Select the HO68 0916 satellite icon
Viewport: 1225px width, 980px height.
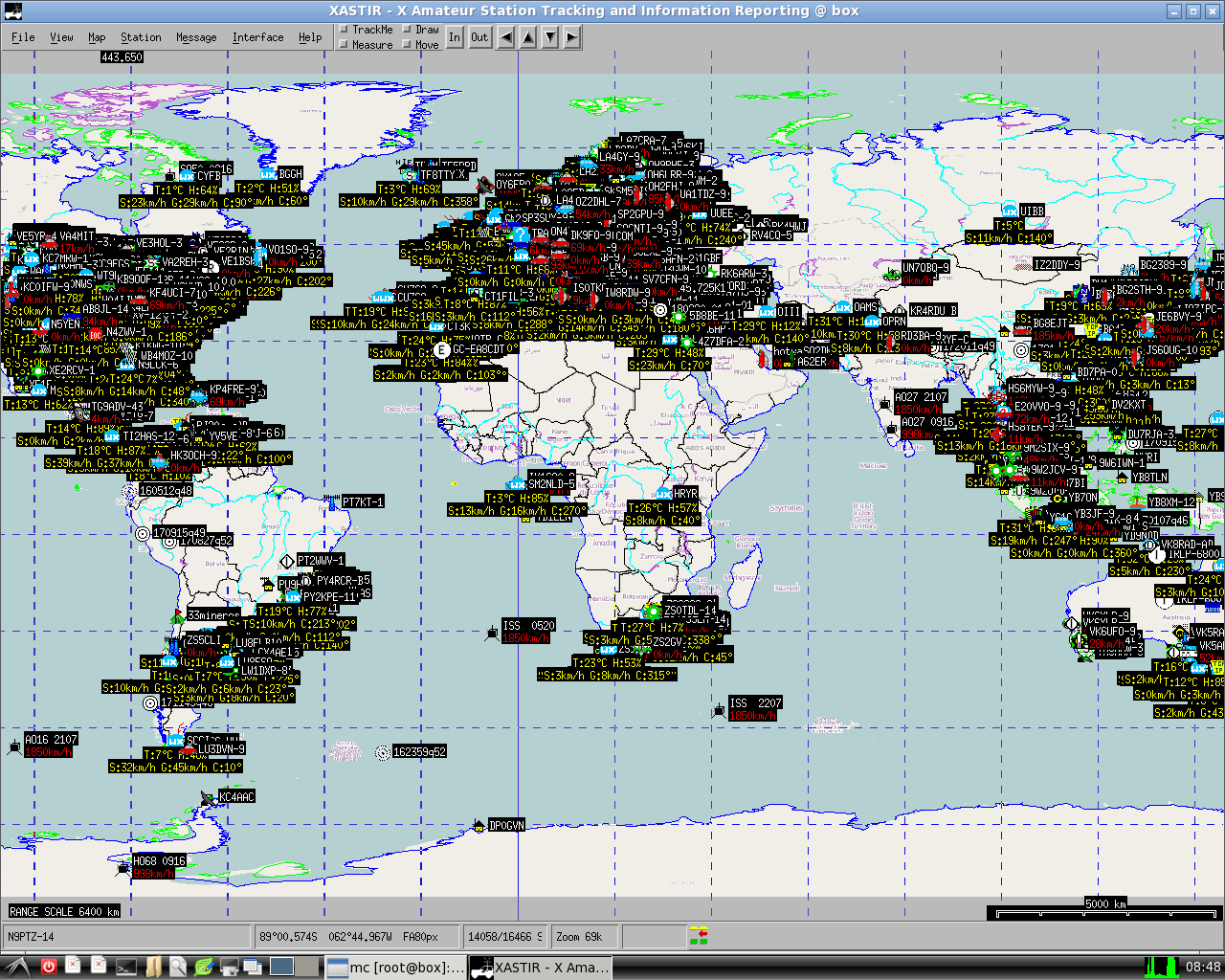tap(122, 868)
